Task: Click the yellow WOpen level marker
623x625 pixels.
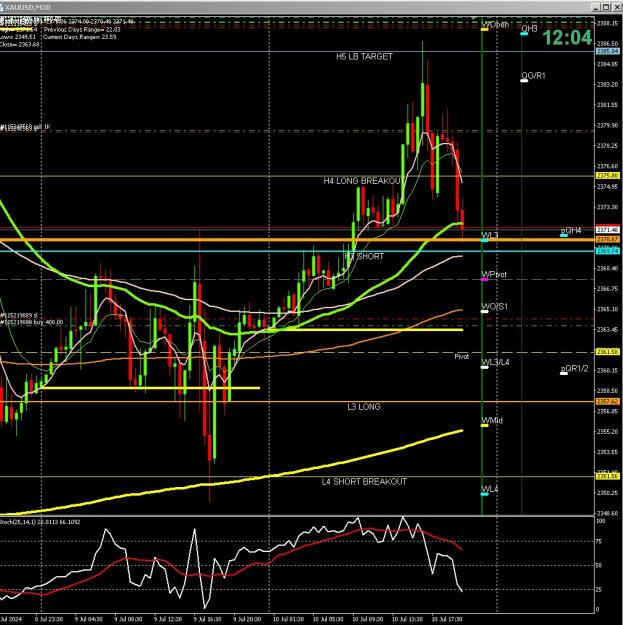Action: pyautogui.click(x=485, y=29)
